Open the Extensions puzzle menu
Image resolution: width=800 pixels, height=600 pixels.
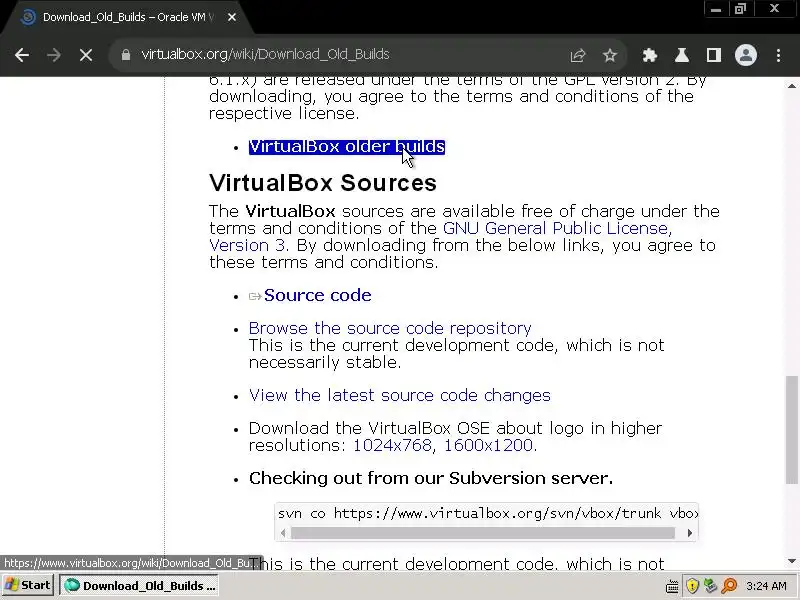(x=649, y=55)
